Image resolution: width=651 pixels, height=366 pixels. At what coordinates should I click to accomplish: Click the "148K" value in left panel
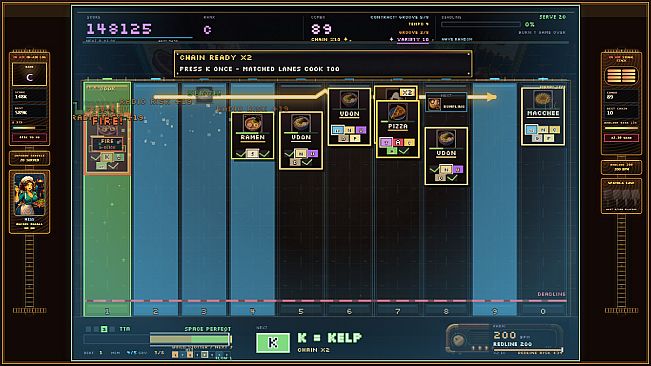click(21, 97)
